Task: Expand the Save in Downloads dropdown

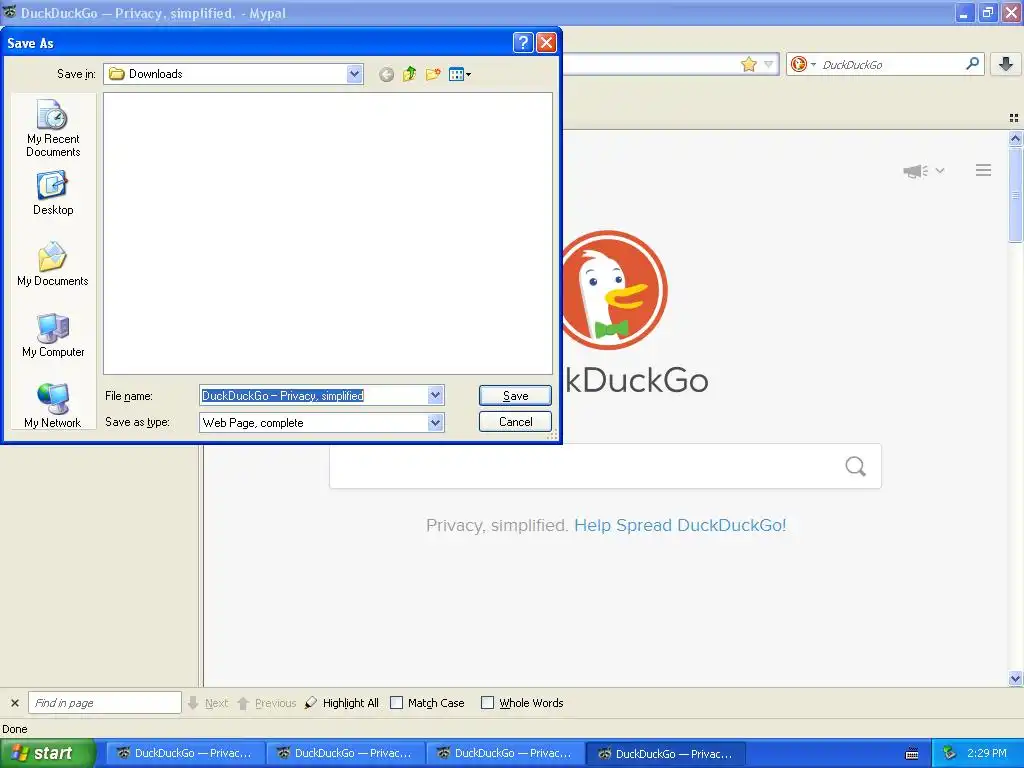Action: [355, 74]
